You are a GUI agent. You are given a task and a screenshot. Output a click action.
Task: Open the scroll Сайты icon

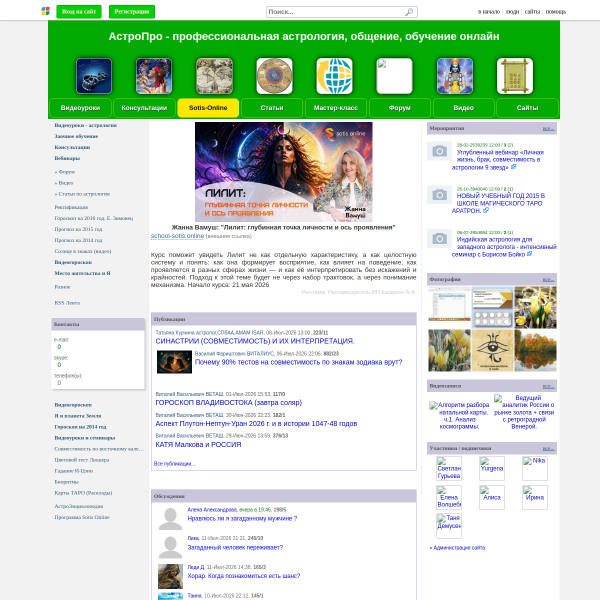coord(515,76)
